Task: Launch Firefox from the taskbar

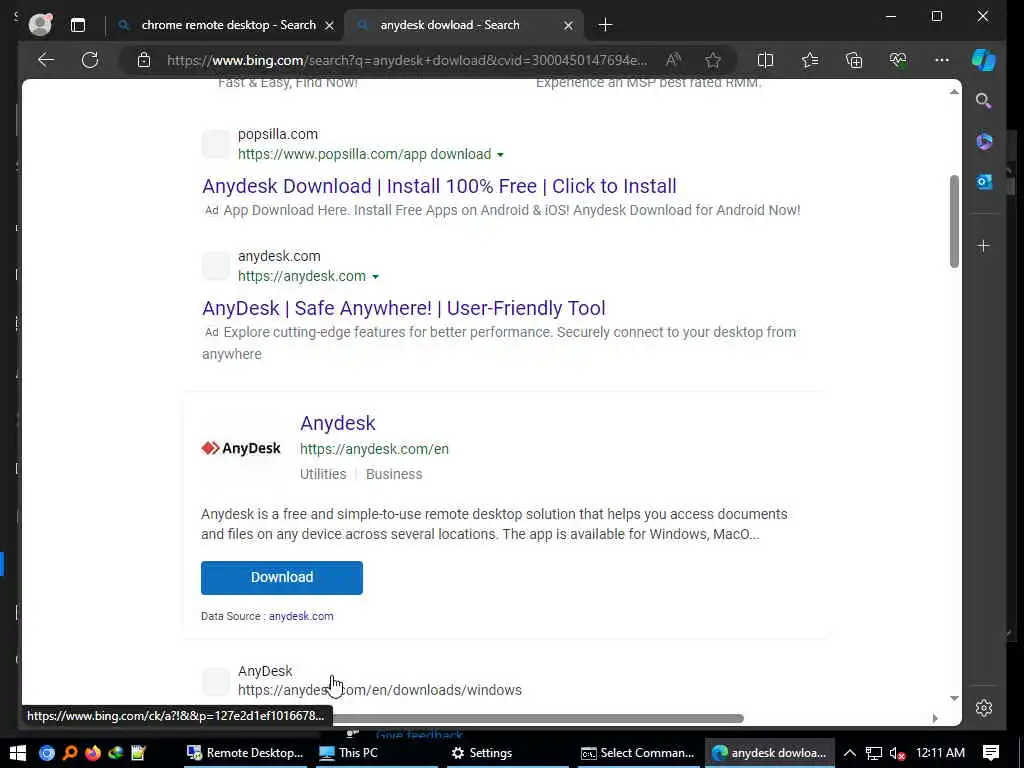Action: tap(93, 753)
